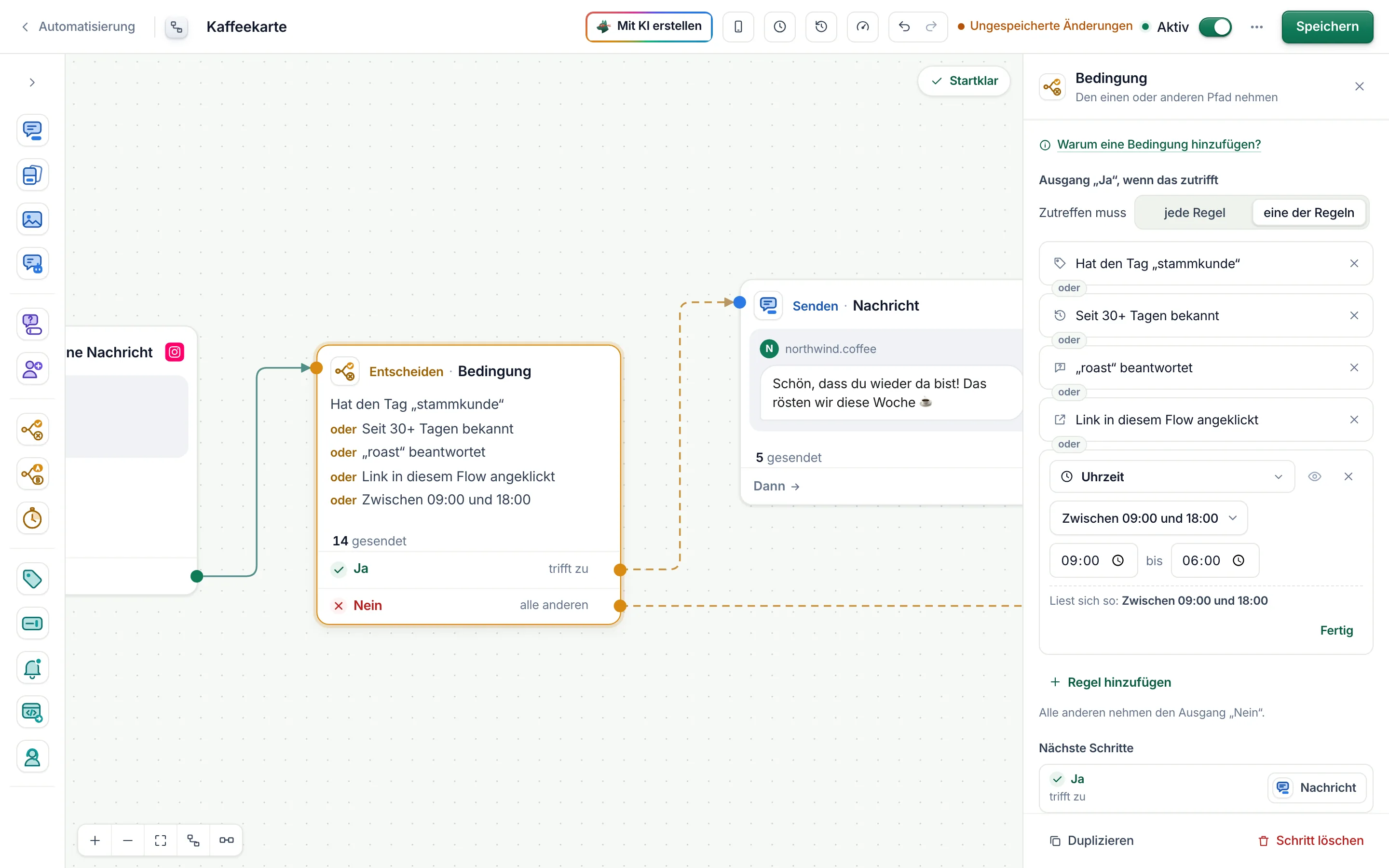Open the three-dot more options menu
1389x868 pixels.
1256,27
